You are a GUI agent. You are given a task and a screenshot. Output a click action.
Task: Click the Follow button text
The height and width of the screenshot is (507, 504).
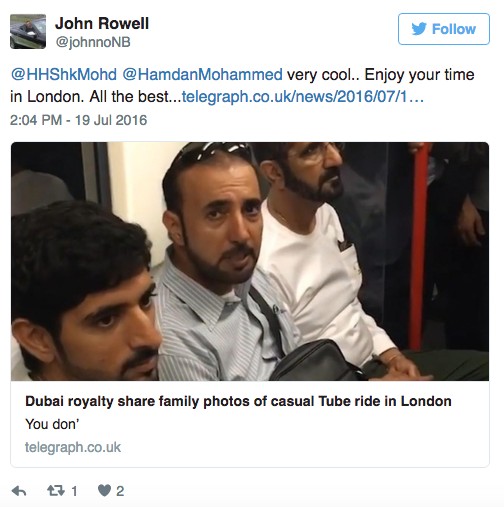tap(454, 29)
